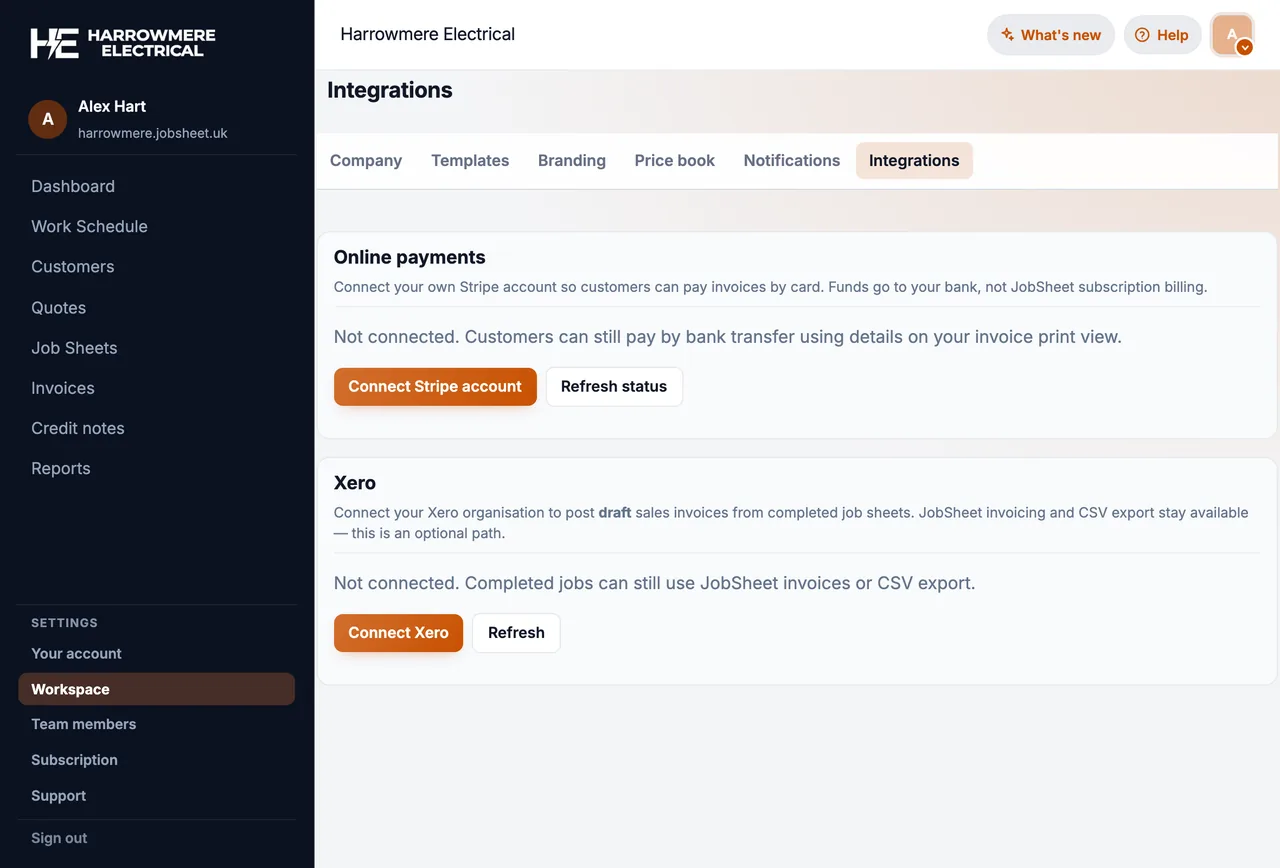Open the Branding tab
The image size is (1280, 868).
pos(572,161)
